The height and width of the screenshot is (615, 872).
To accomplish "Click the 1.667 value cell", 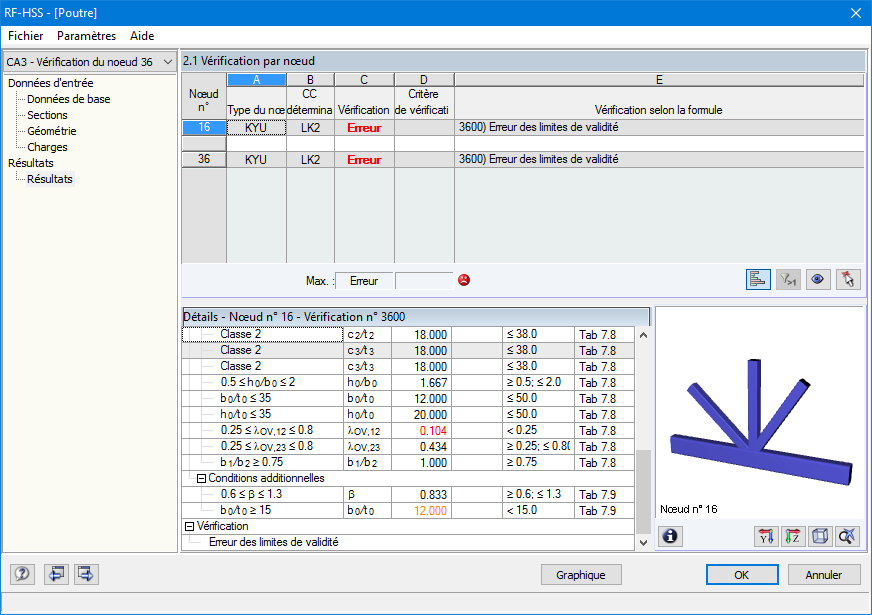I will pyautogui.click(x=422, y=383).
